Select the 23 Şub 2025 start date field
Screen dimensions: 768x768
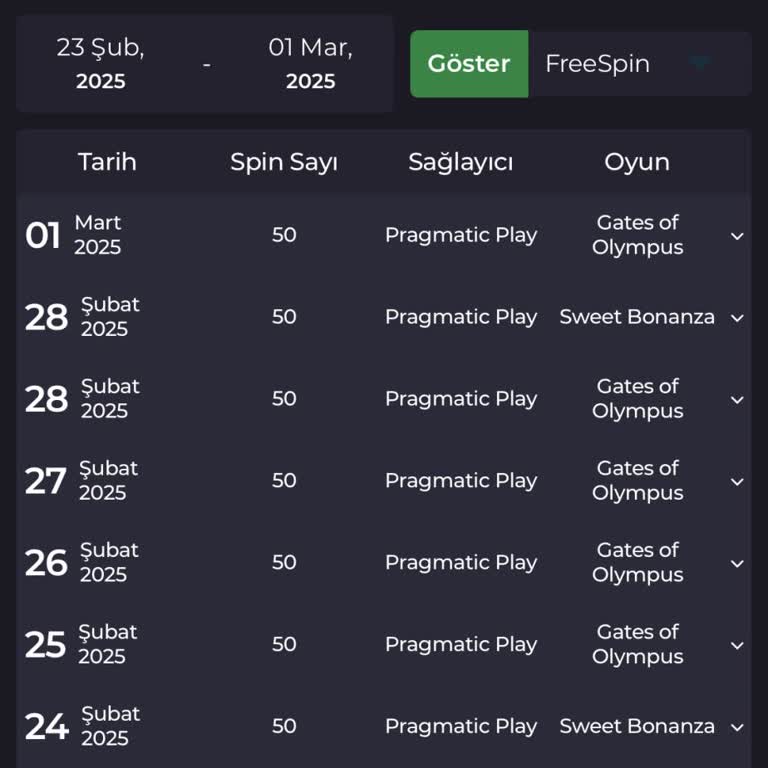point(100,64)
